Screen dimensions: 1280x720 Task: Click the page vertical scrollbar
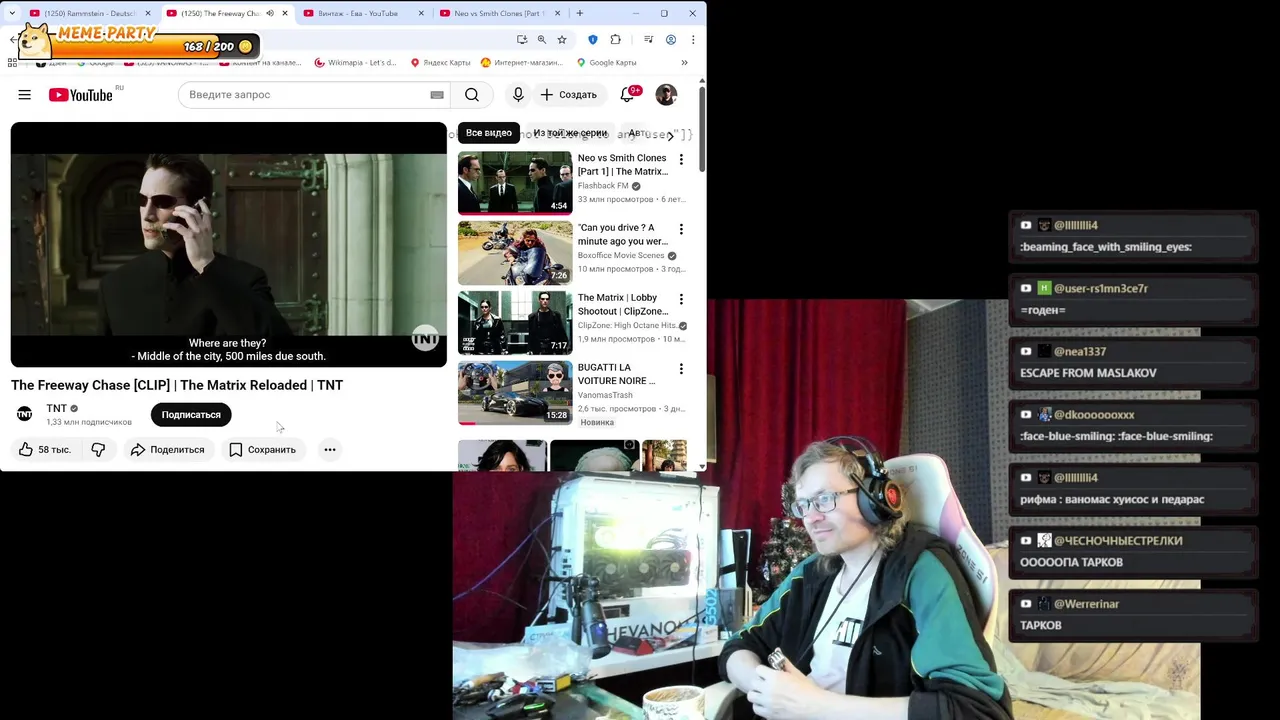tap(702, 128)
